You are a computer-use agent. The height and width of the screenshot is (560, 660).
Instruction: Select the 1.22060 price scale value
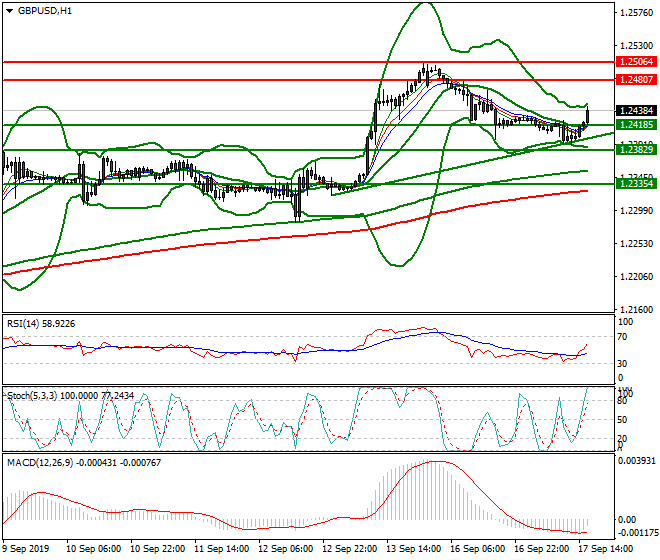[x=637, y=277]
